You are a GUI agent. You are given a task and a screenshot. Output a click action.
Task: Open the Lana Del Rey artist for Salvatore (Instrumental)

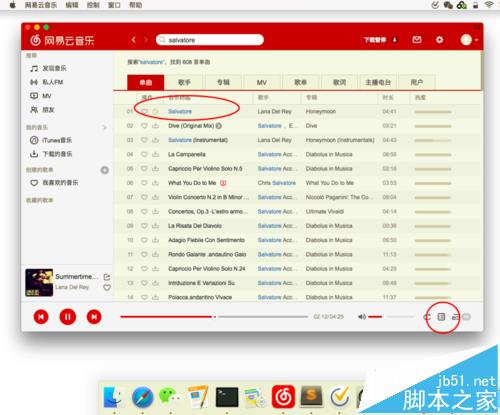[274, 140]
